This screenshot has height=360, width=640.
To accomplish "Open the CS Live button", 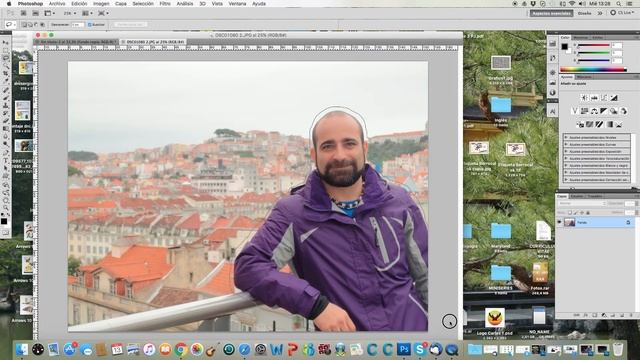I will coord(622,13).
